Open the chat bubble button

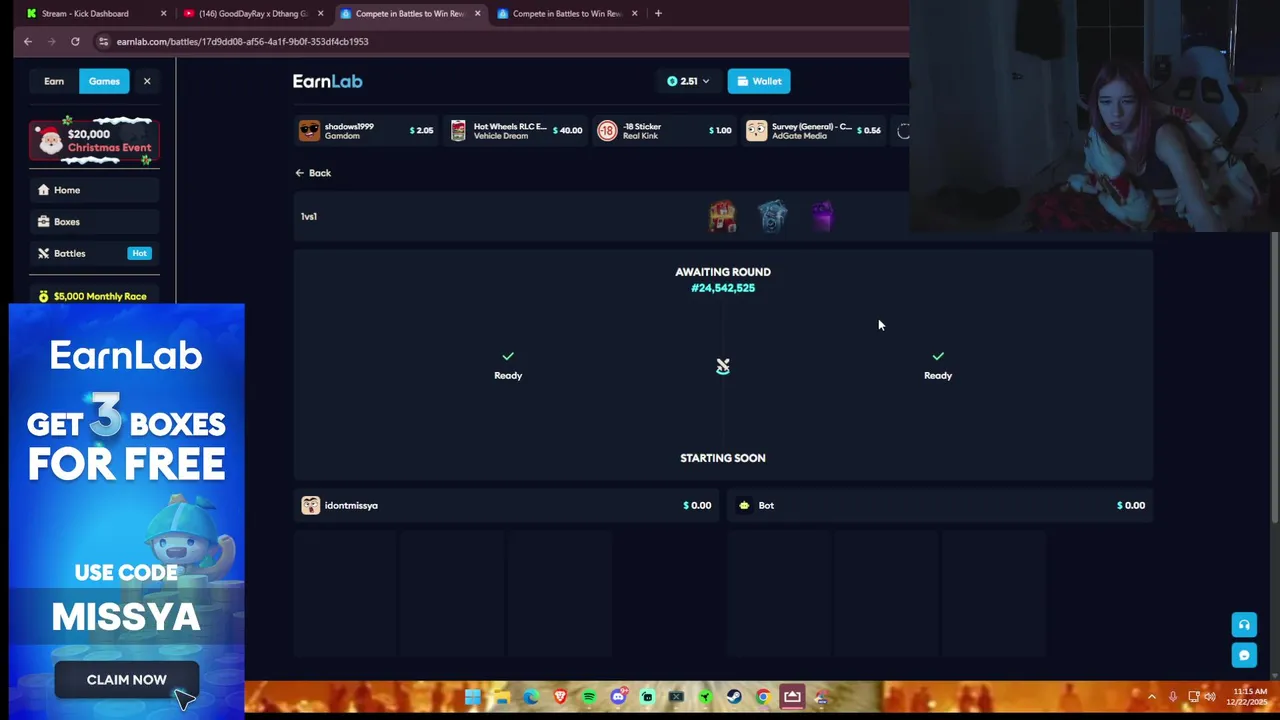1244,656
